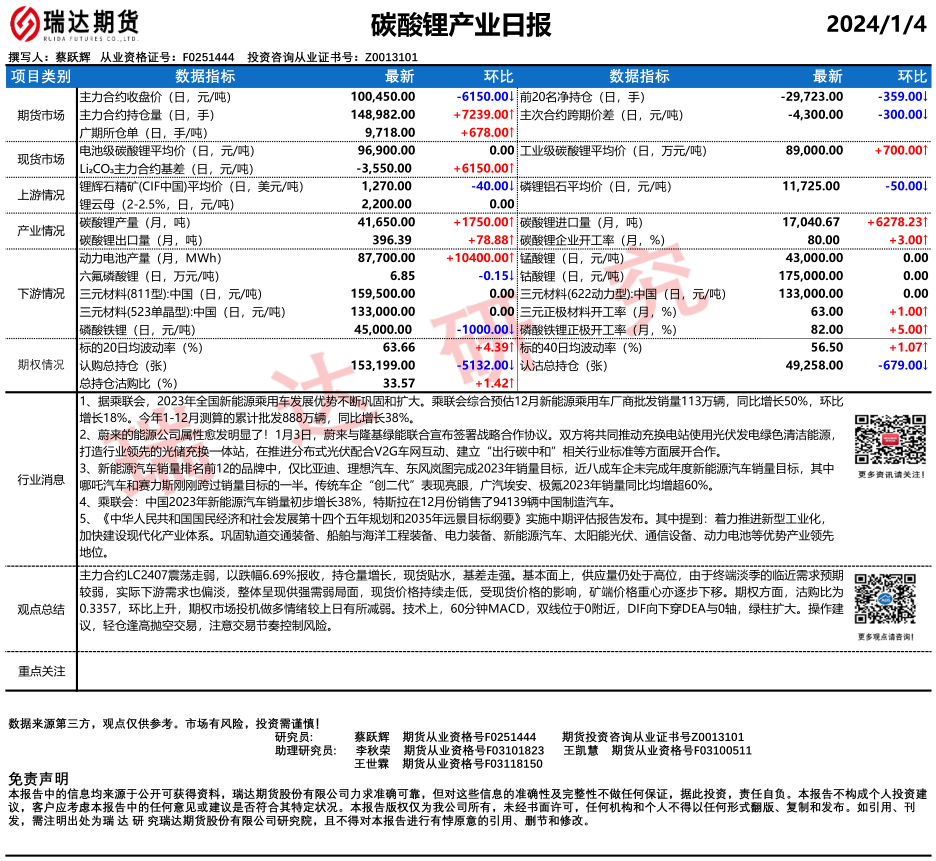Select the 期货市场 category cell

[x=41, y=115]
